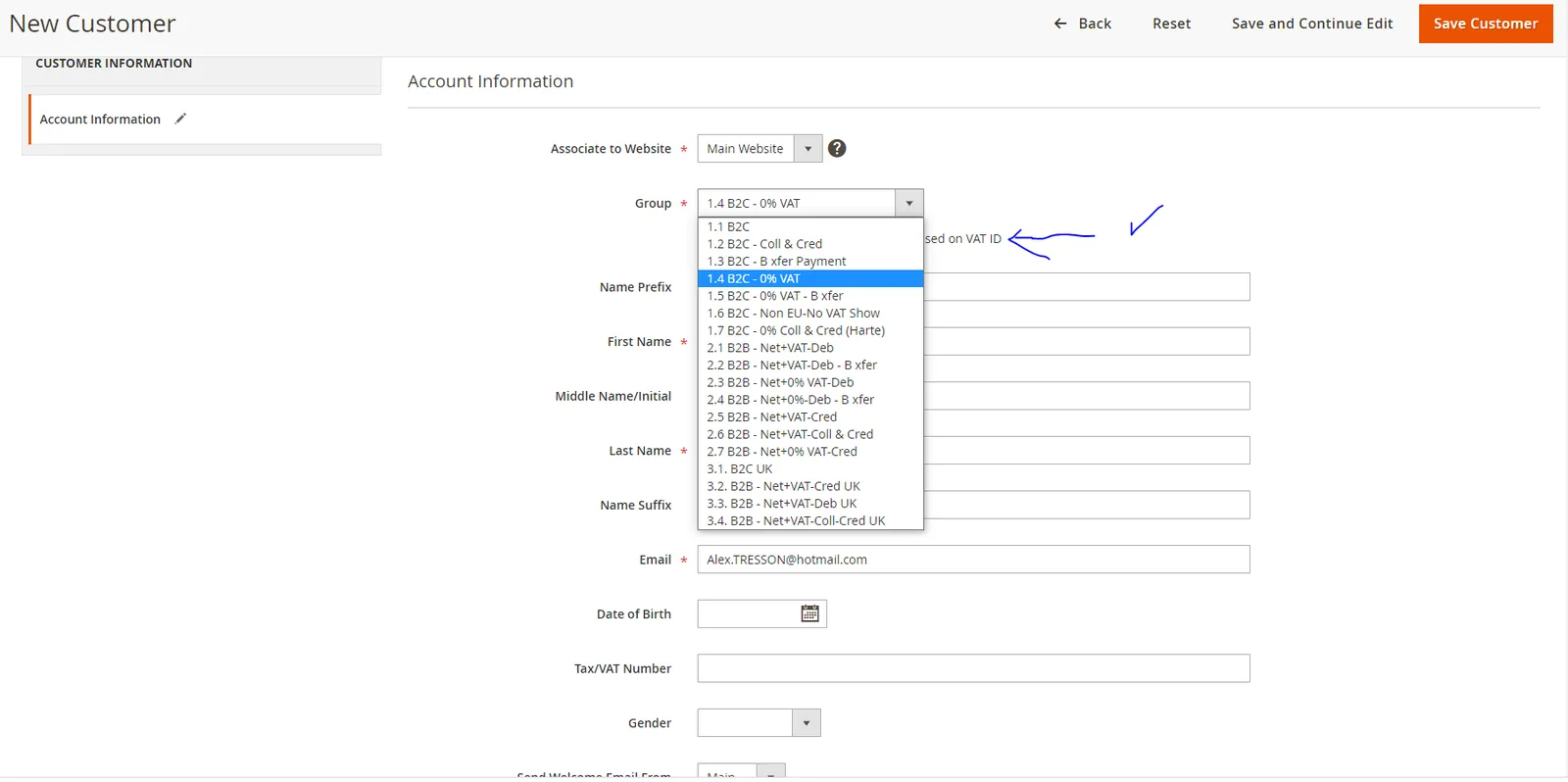Choose group 2.5 B2B - Net+VAT-Cred
This screenshot has width=1568, height=782.
pos(810,417)
